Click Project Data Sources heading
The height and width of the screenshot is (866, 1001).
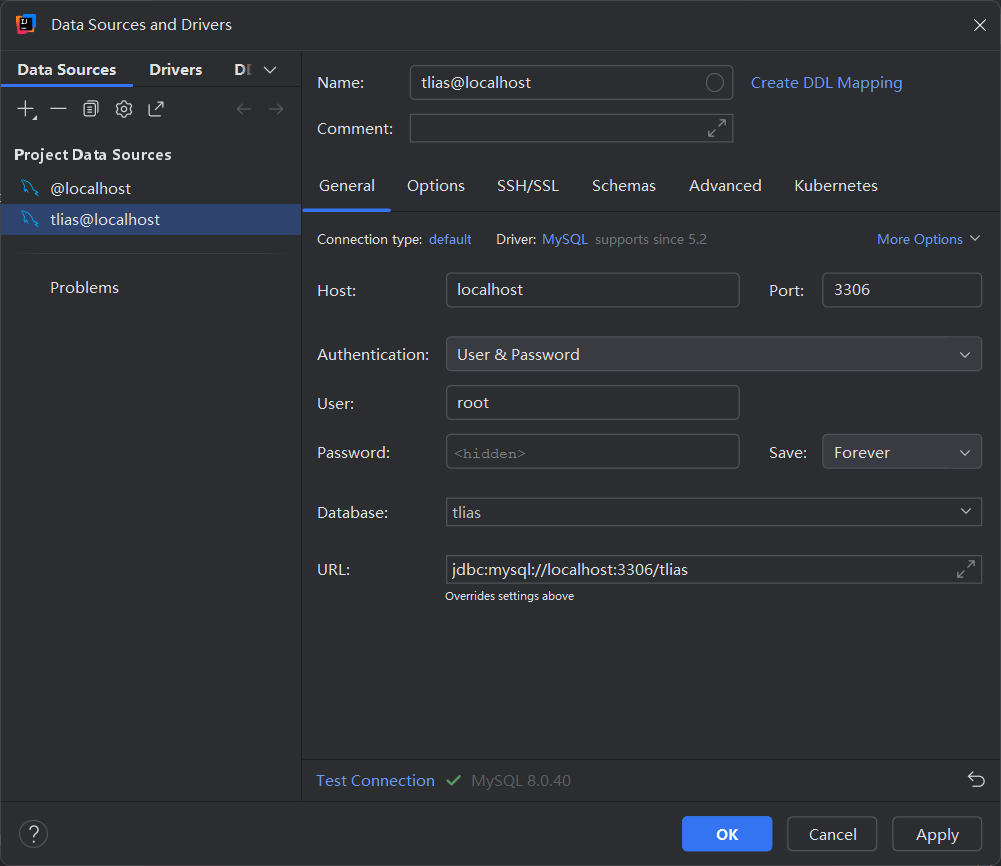[x=93, y=155]
